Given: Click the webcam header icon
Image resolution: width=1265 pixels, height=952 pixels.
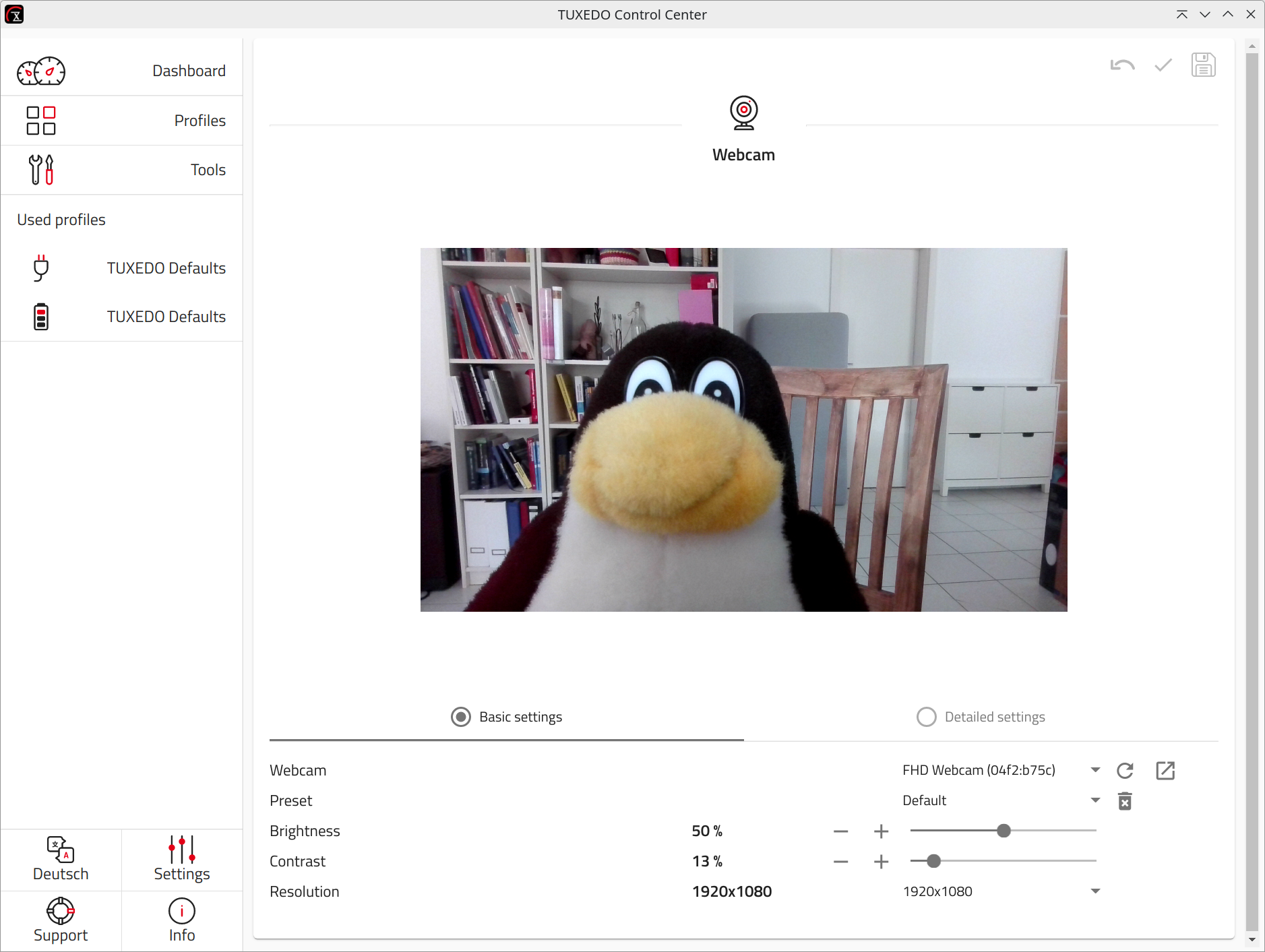Looking at the screenshot, I should [x=744, y=113].
